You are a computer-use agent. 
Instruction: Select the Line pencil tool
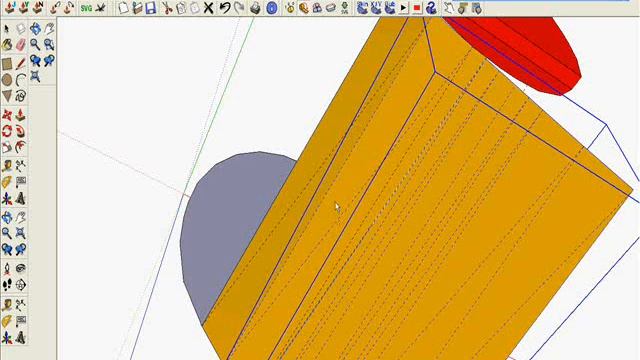point(20,64)
